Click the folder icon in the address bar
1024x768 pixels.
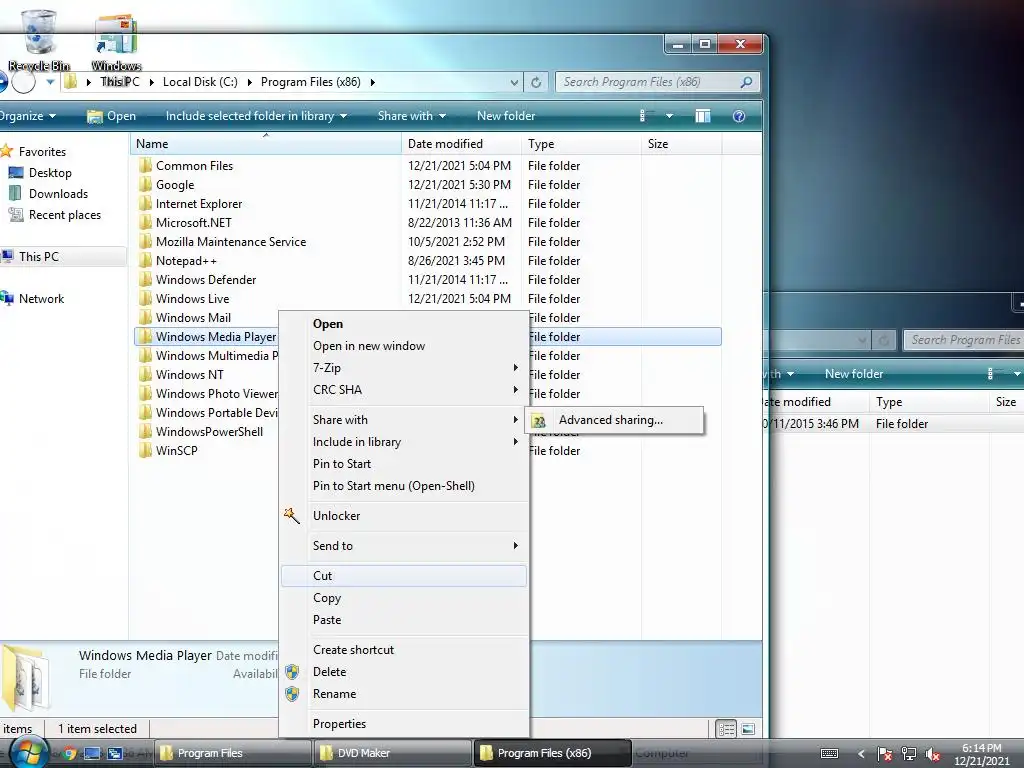71,82
